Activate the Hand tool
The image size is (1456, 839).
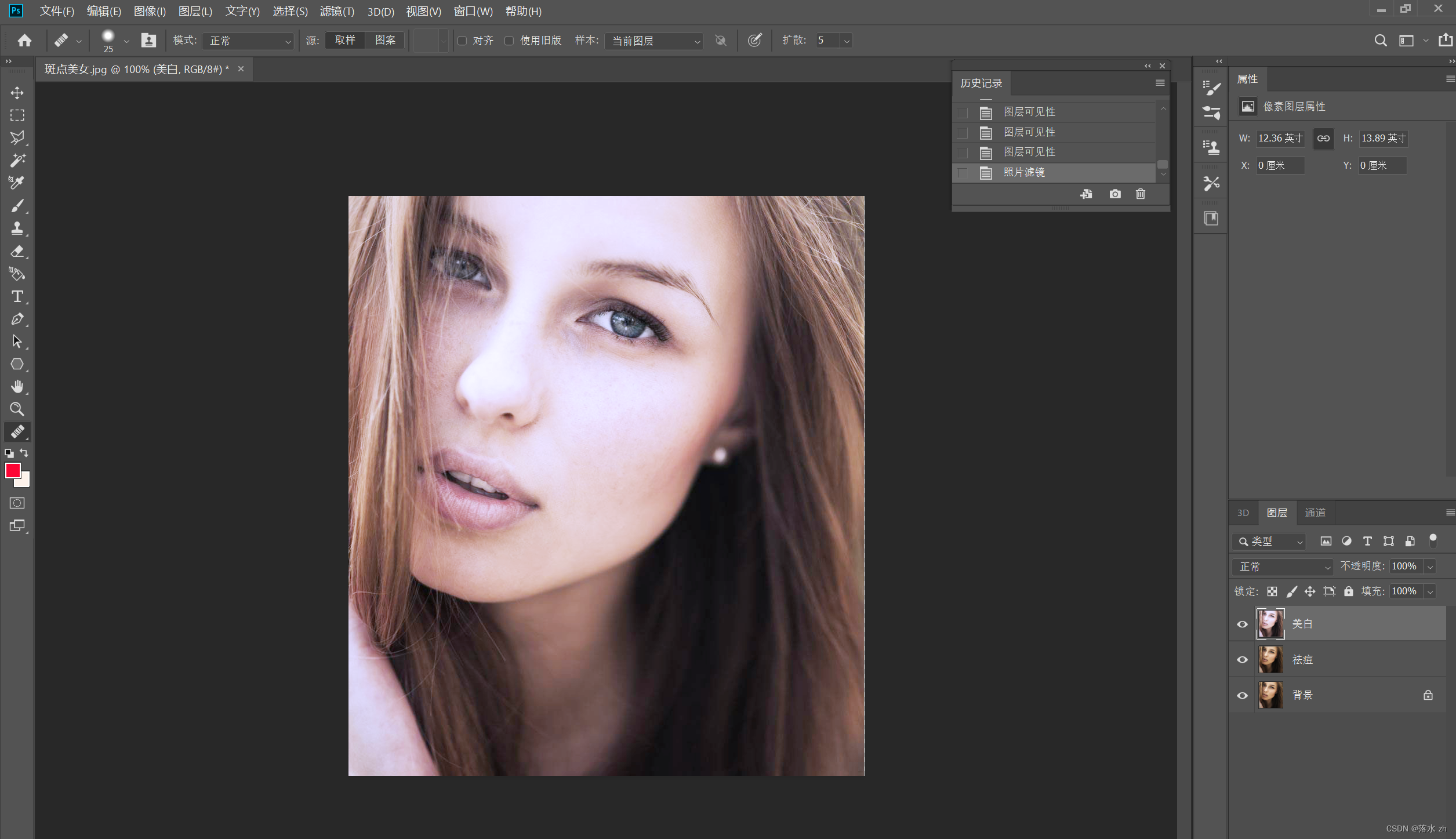[17, 387]
